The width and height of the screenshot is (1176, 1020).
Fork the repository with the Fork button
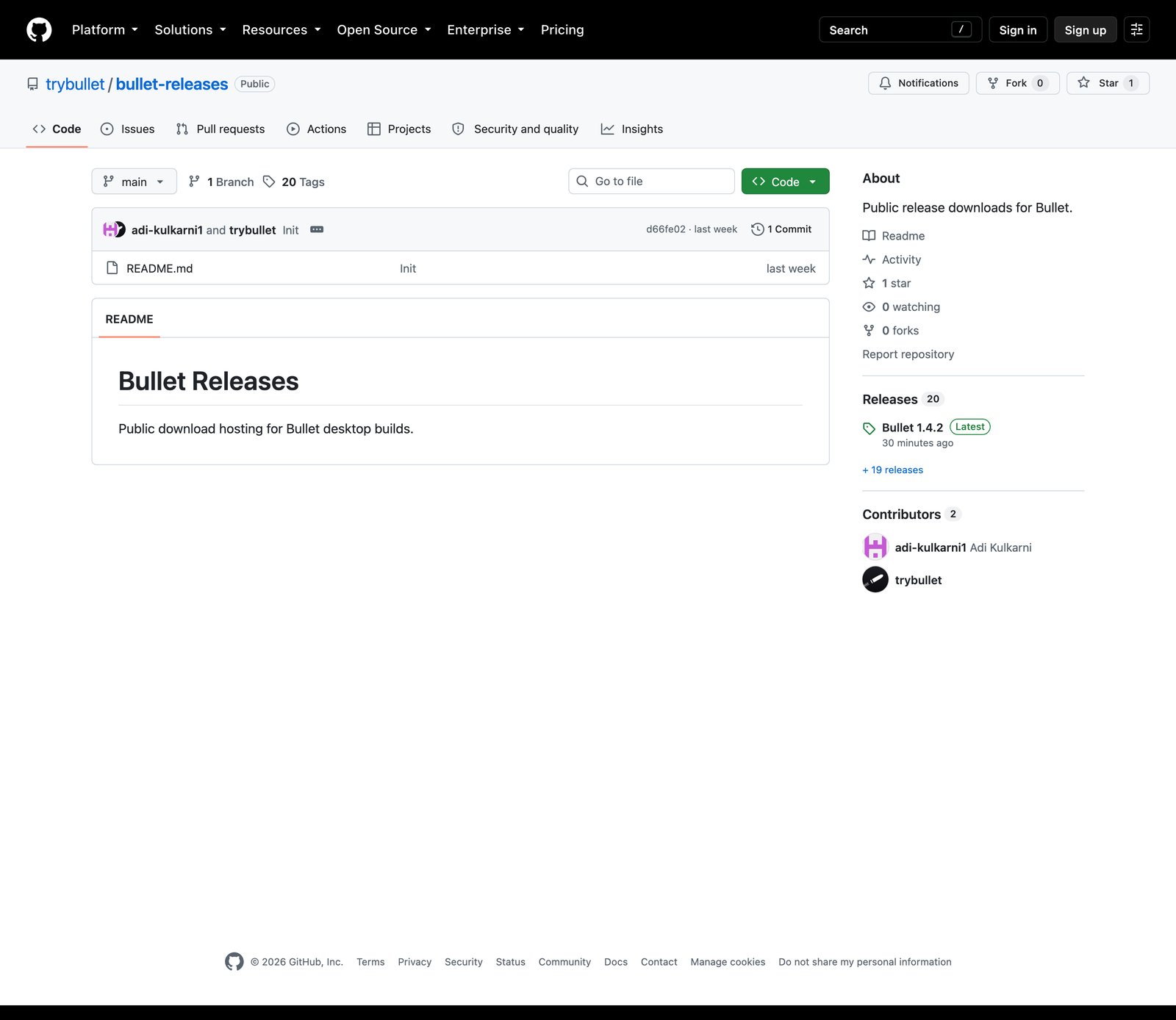pos(1017,83)
